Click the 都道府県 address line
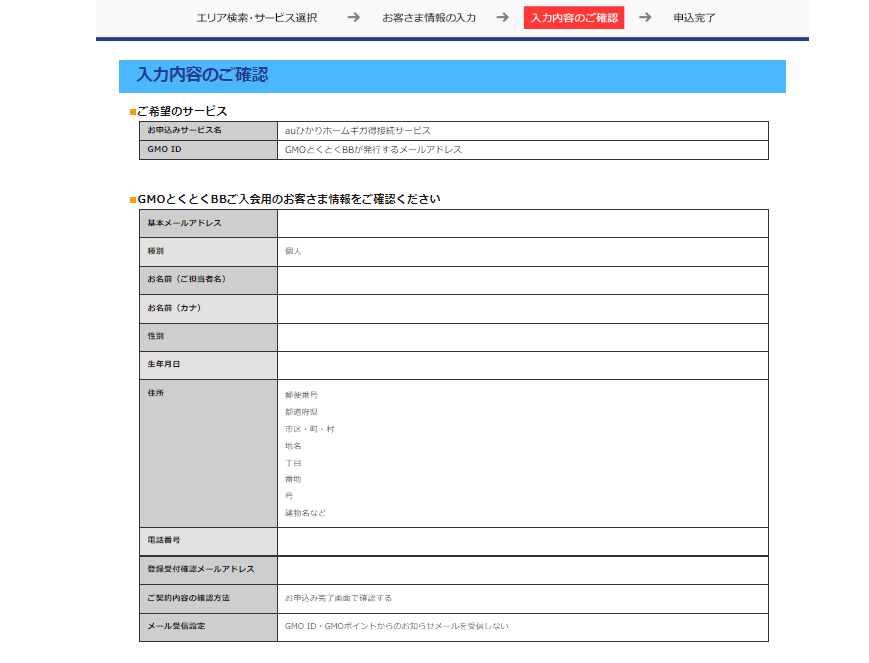Image resolution: width=869 pixels, height=663 pixels. point(301,412)
